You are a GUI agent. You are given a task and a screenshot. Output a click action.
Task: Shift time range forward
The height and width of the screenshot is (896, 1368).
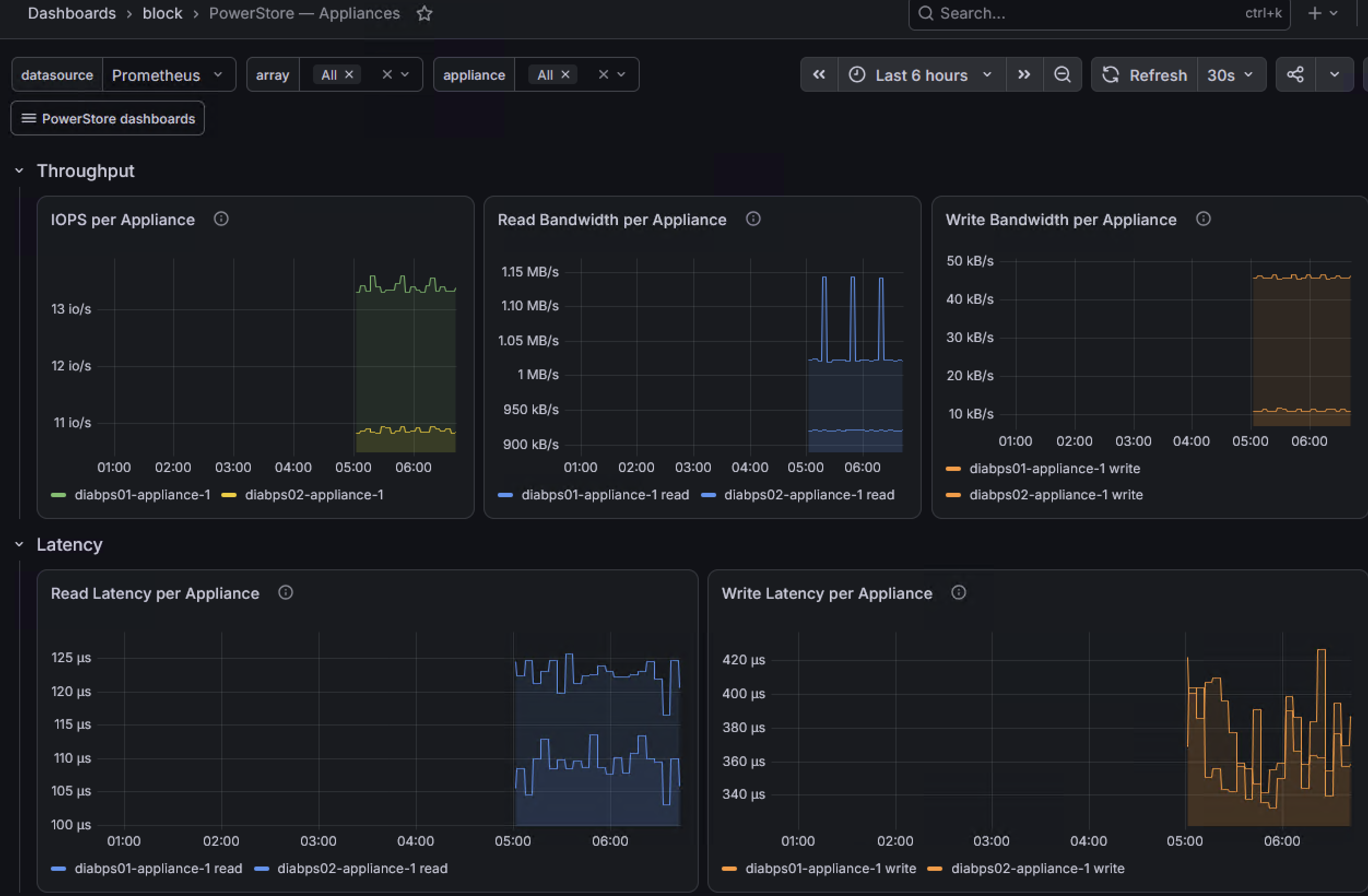click(x=1024, y=75)
